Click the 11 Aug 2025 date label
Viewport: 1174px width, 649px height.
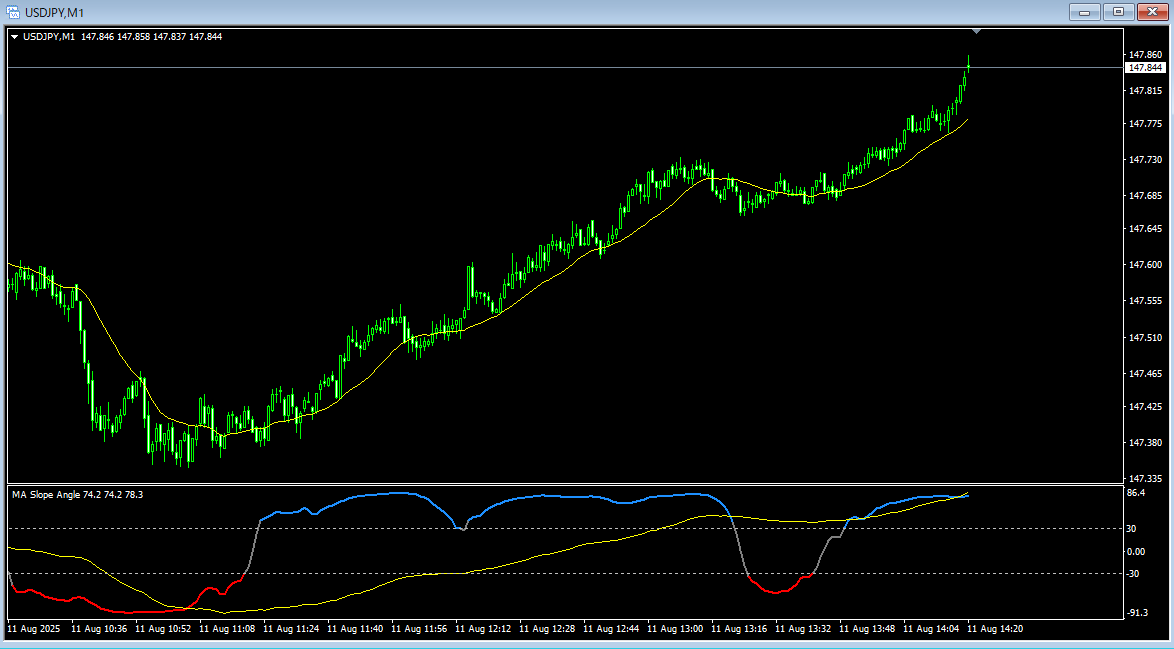[x=36, y=630]
